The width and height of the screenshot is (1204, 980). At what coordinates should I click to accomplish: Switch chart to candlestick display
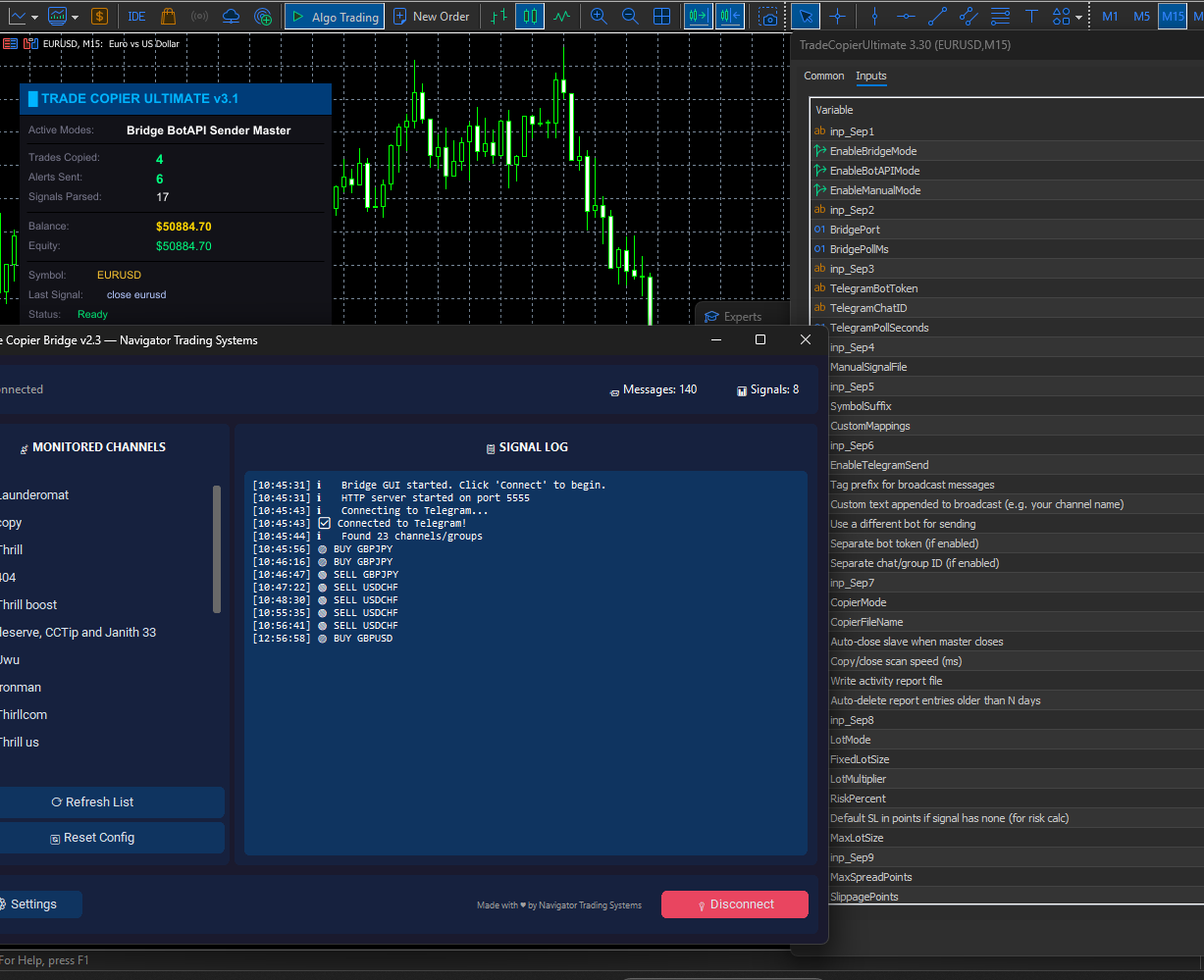coord(530,17)
